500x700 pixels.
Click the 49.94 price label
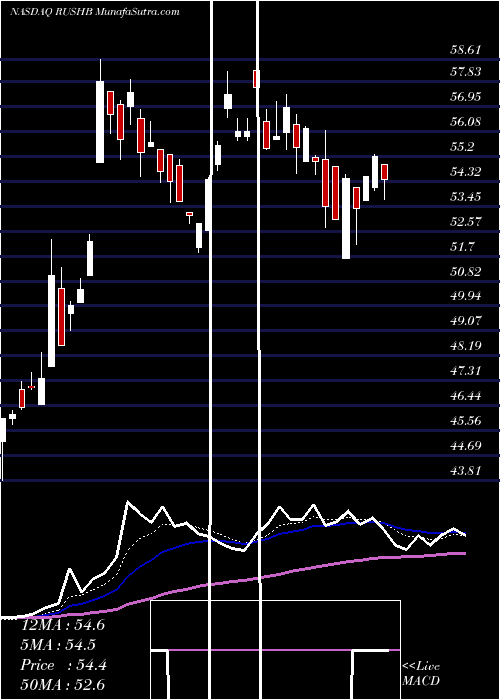point(465,296)
